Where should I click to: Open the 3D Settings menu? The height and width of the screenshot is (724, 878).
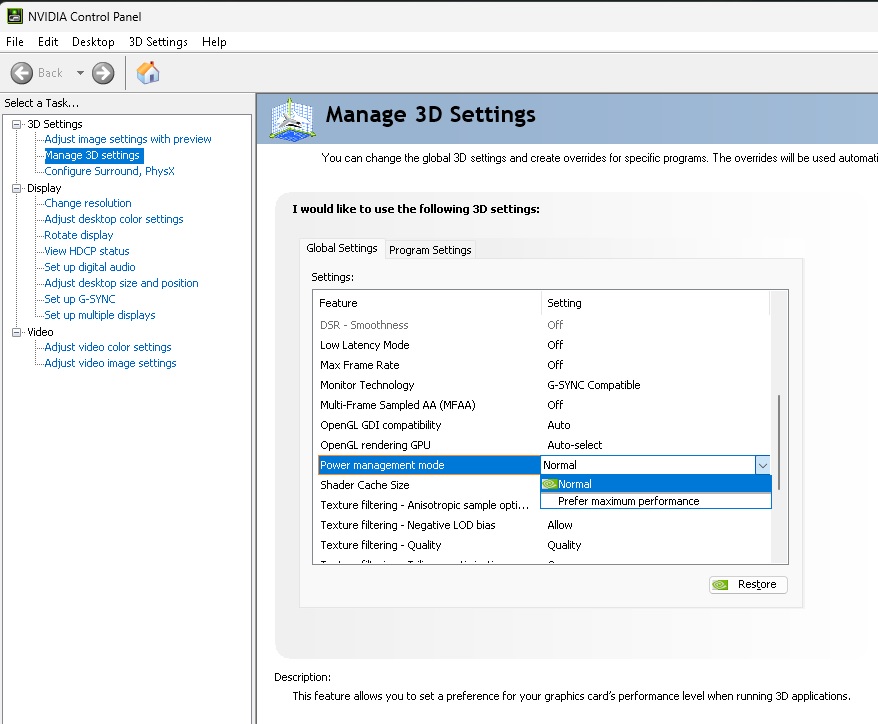click(158, 42)
